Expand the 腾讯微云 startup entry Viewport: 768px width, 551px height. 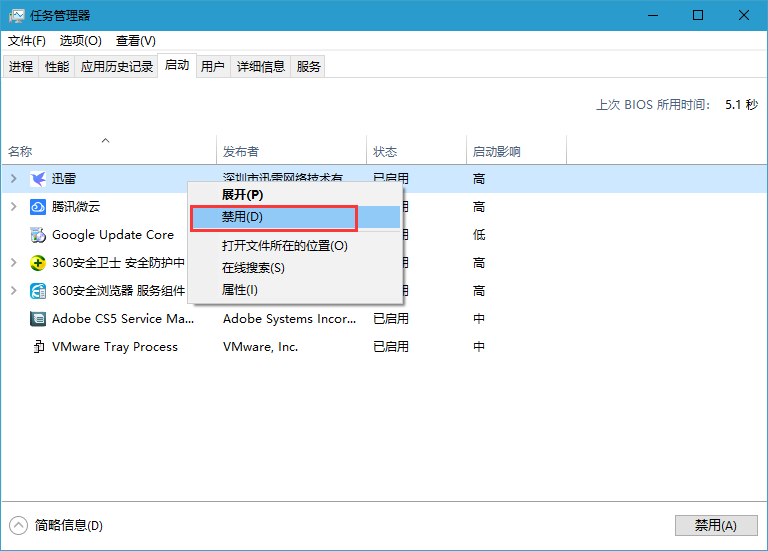13,207
